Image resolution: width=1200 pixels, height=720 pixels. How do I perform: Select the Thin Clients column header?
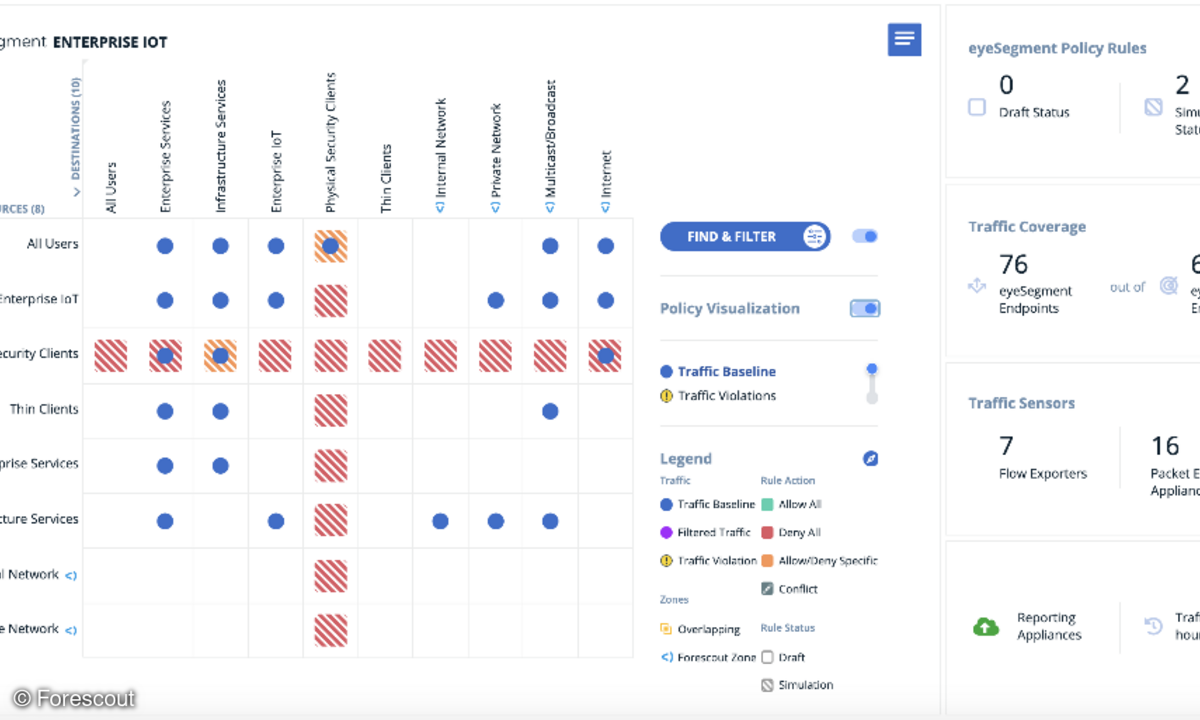(x=386, y=179)
